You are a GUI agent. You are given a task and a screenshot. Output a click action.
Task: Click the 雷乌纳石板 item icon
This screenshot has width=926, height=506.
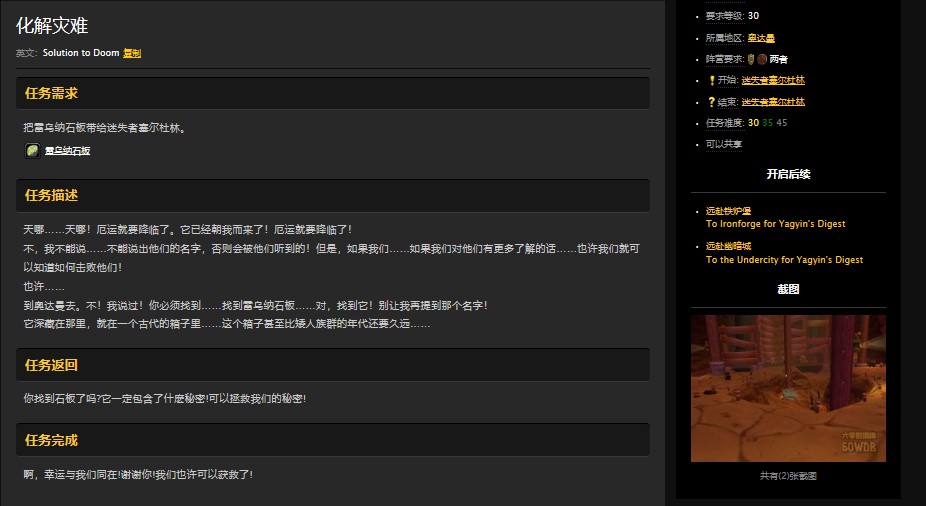32,150
